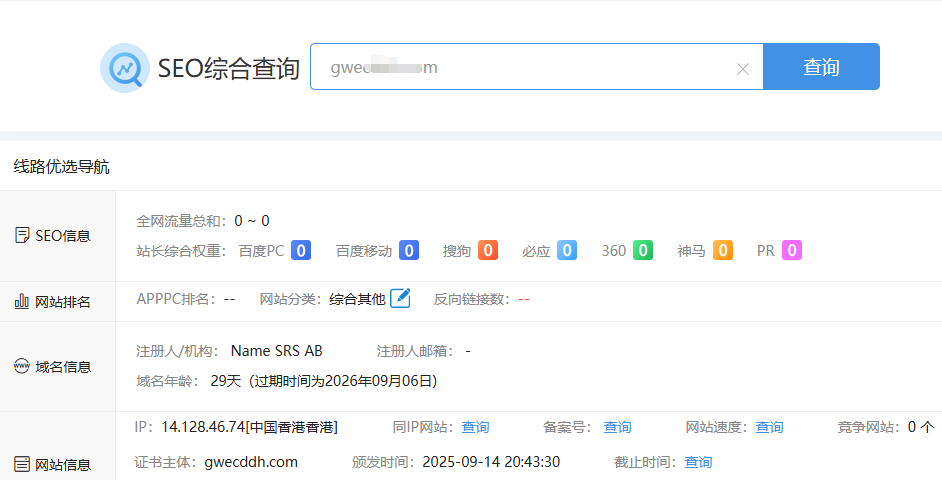Image resolution: width=942 pixels, height=480 pixels.
Task: Edit website category with pencil icon
Action: 400,298
